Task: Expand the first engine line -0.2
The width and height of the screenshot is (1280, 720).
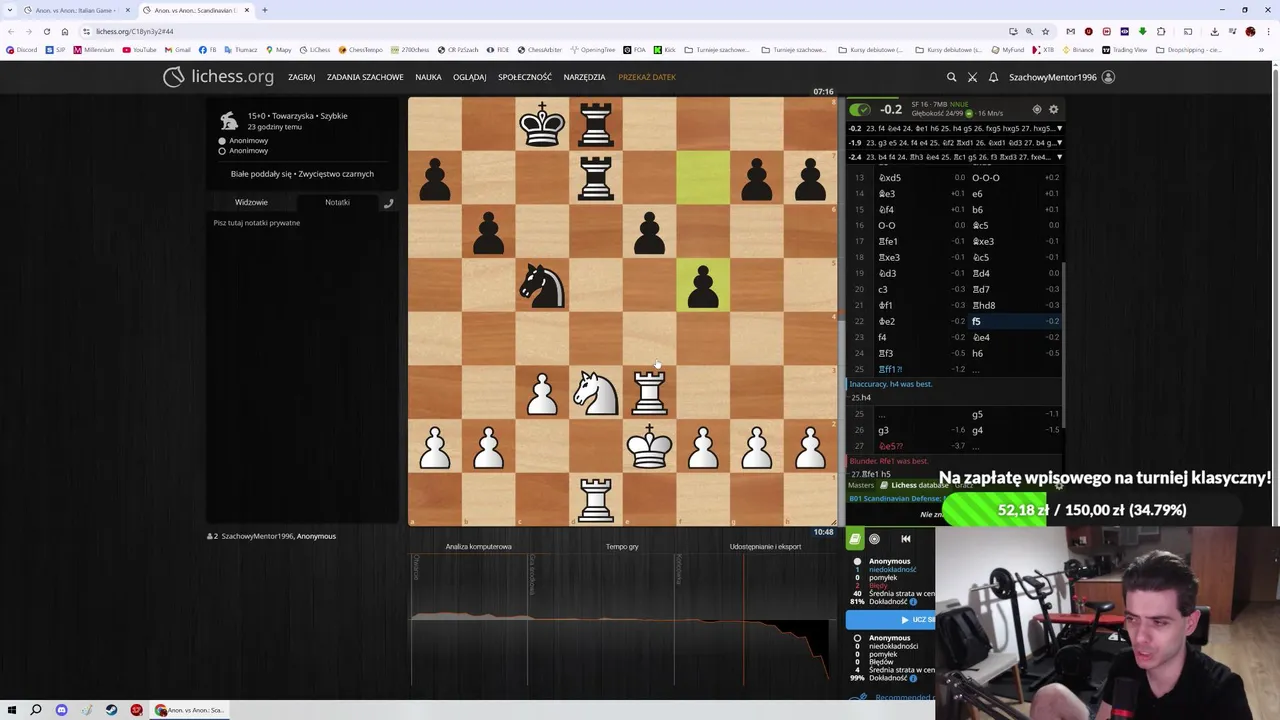Action: tap(1059, 129)
